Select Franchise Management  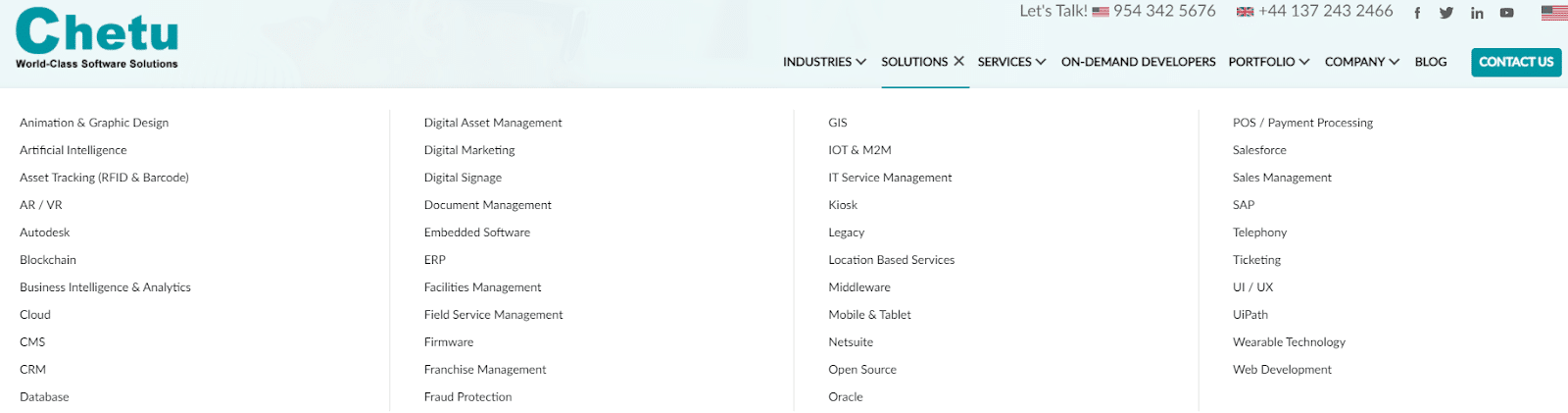485,370
